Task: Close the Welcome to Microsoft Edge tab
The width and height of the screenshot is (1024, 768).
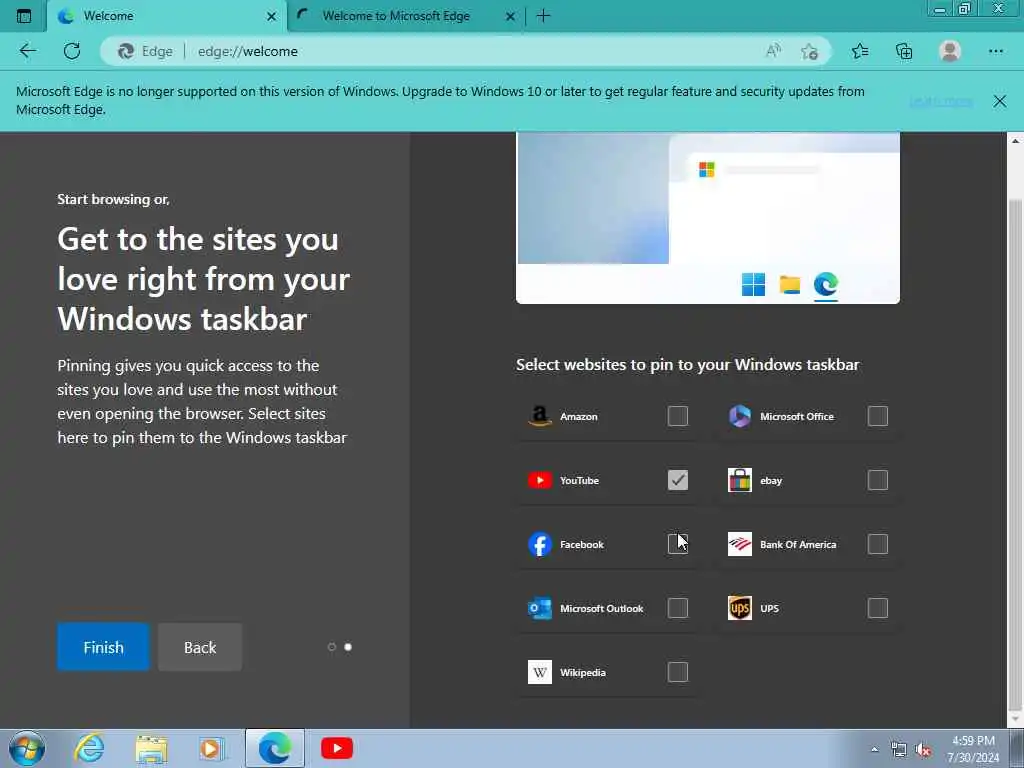Action: [511, 16]
